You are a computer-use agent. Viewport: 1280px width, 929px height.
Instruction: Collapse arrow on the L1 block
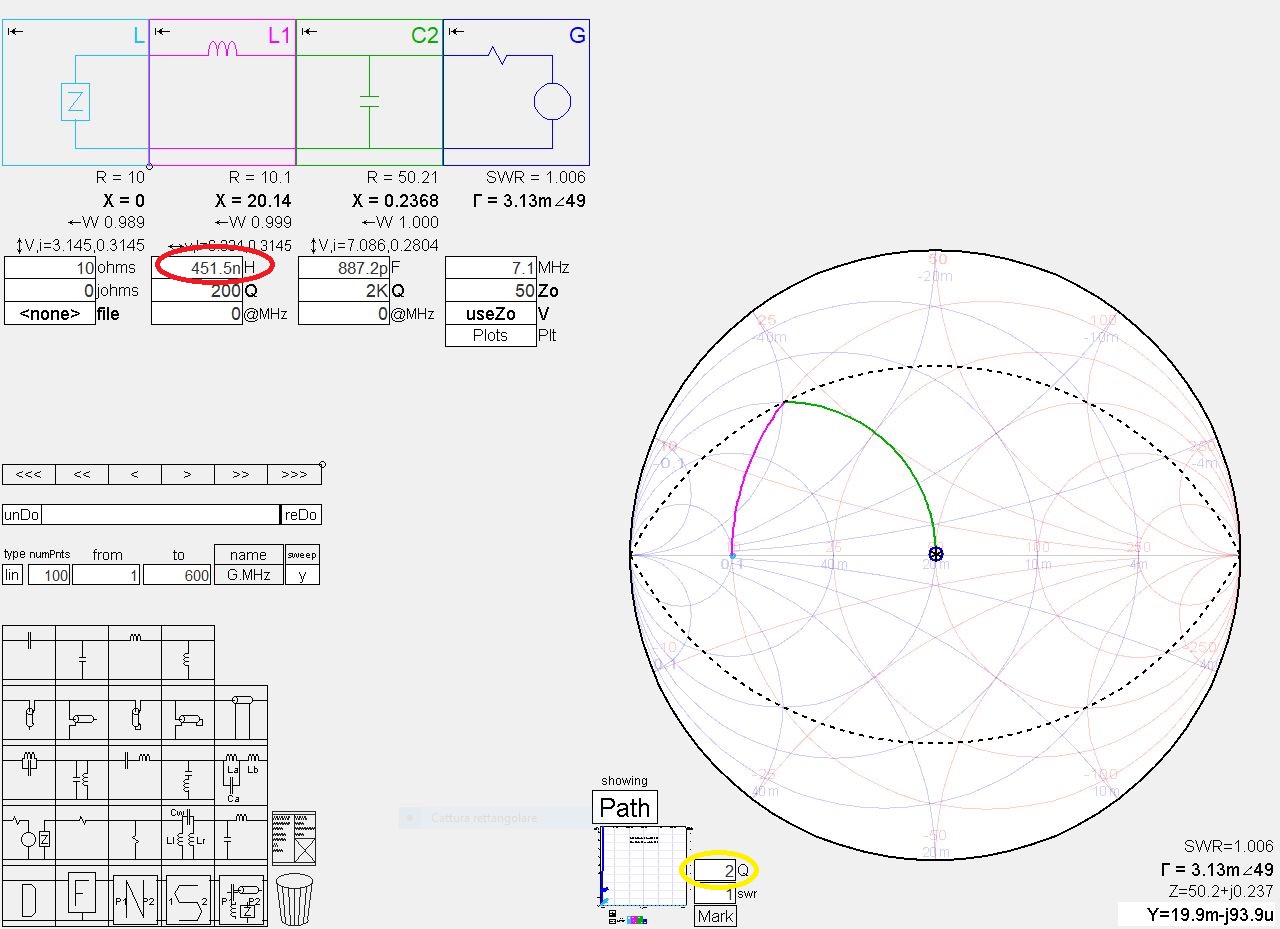point(161,31)
